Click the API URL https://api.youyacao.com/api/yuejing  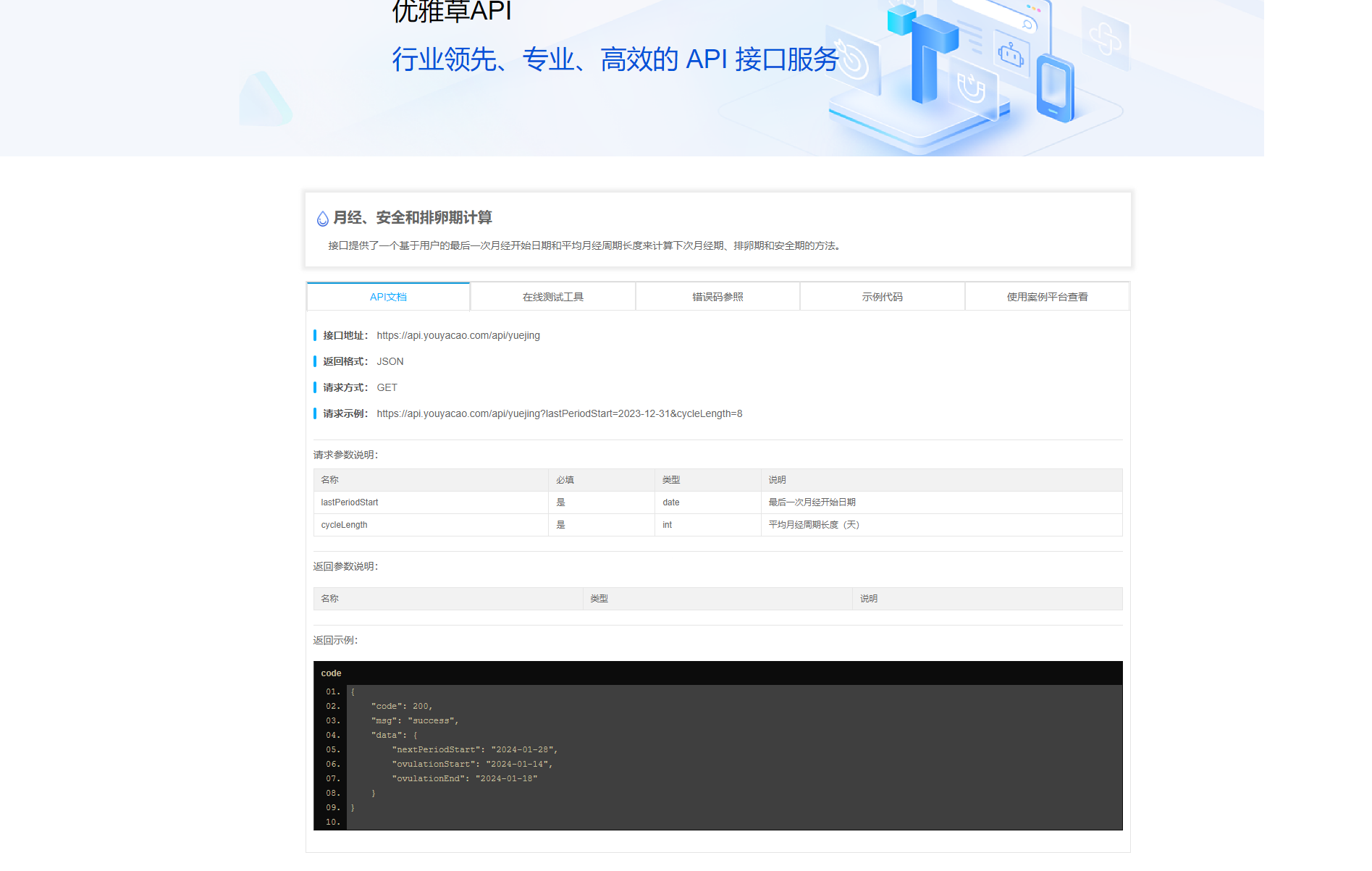458,335
